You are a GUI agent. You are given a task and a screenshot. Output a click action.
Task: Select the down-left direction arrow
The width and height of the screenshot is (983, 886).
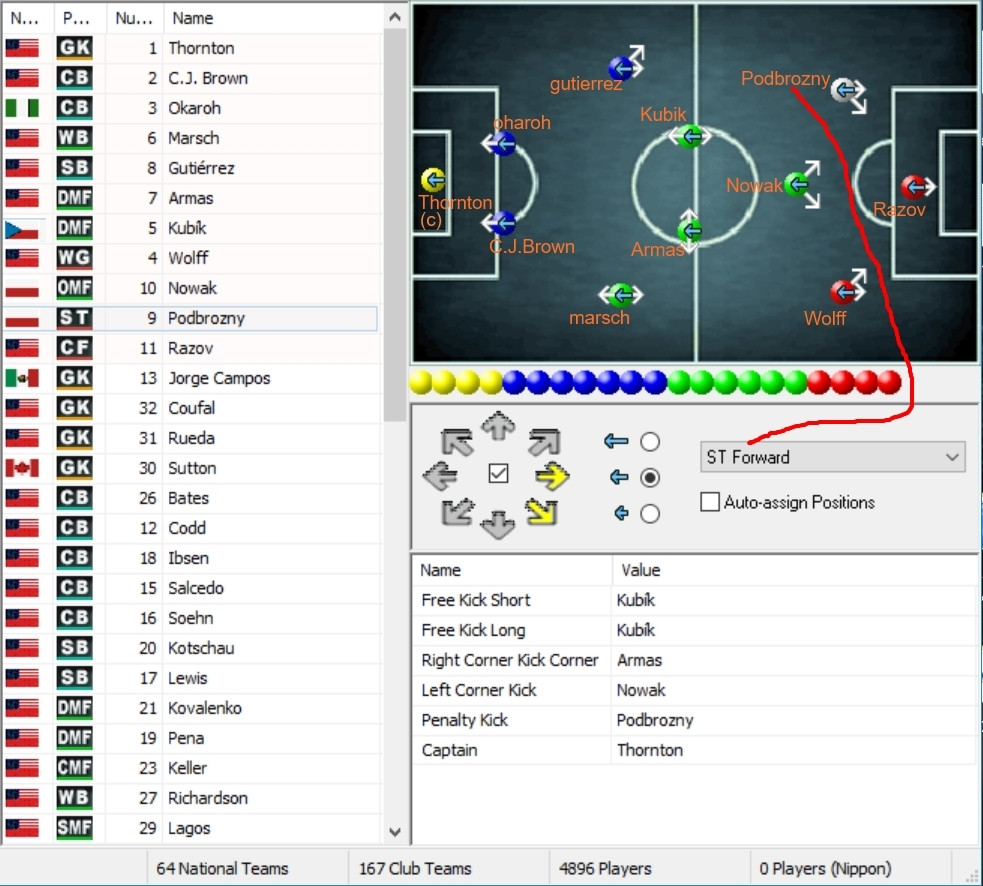pos(457,512)
